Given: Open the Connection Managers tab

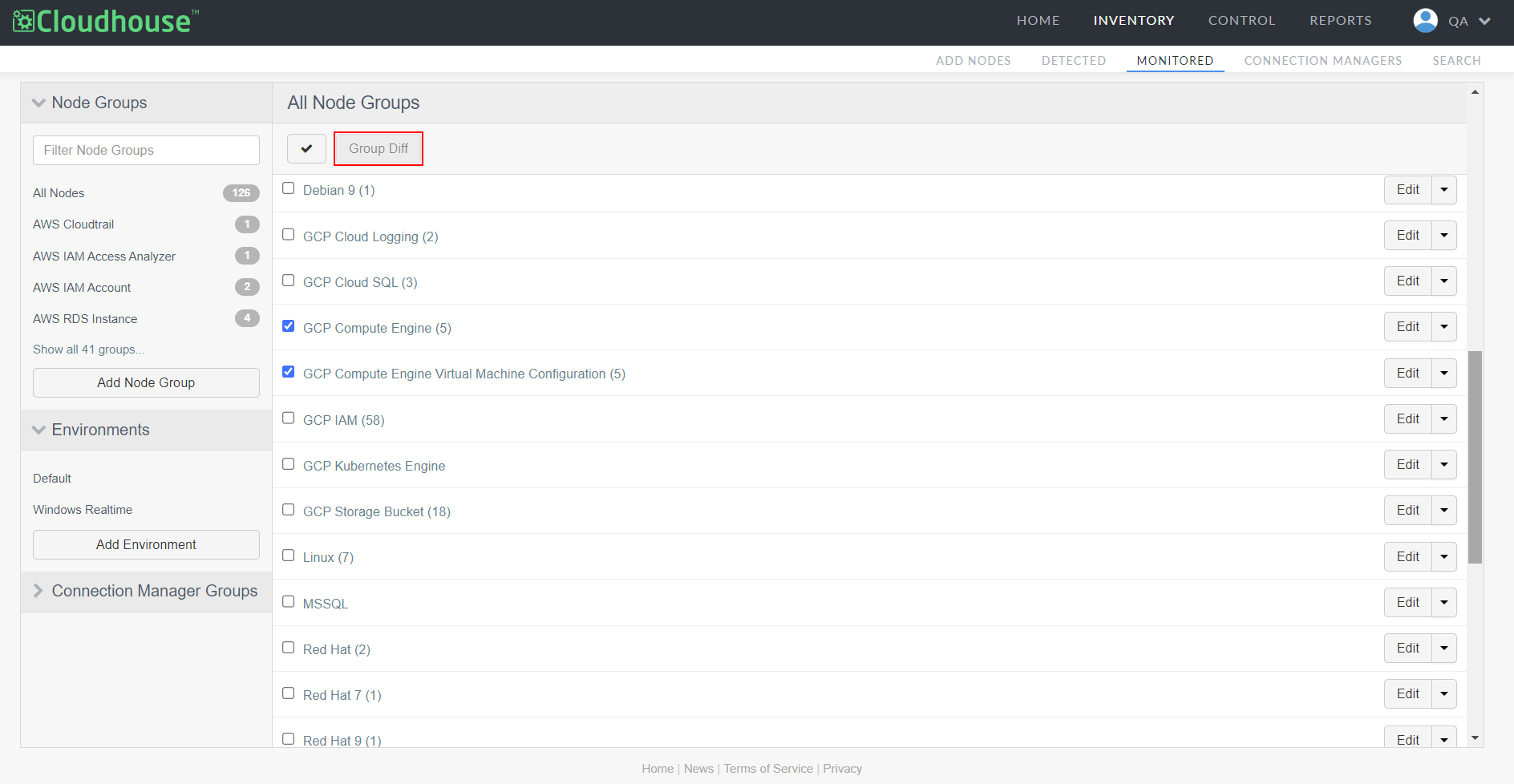Looking at the screenshot, I should [x=1323, y=61].
